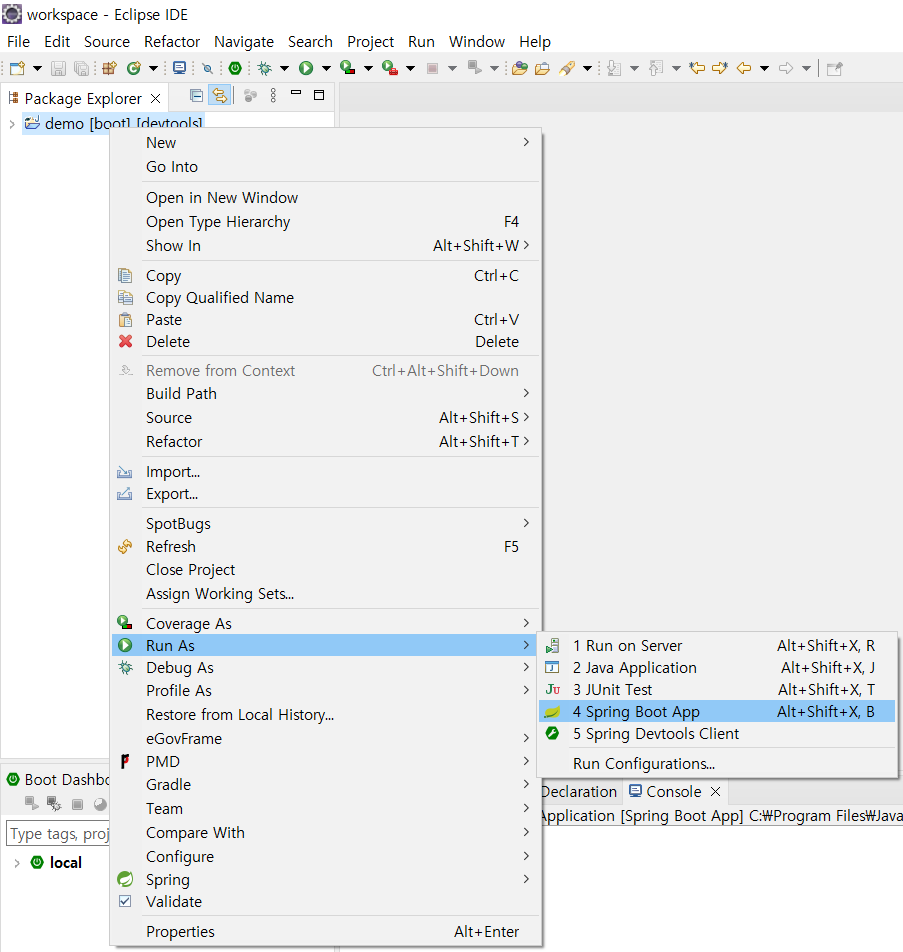The image size is (903, 952).
Task: Open the Project menu in menu bar
Action: [370, 41]
